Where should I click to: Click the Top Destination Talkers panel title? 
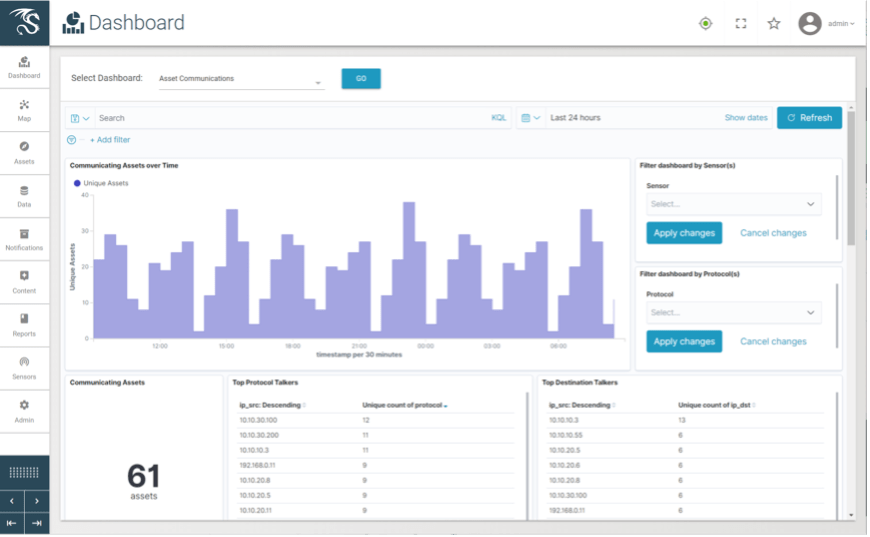coord(579,382)
